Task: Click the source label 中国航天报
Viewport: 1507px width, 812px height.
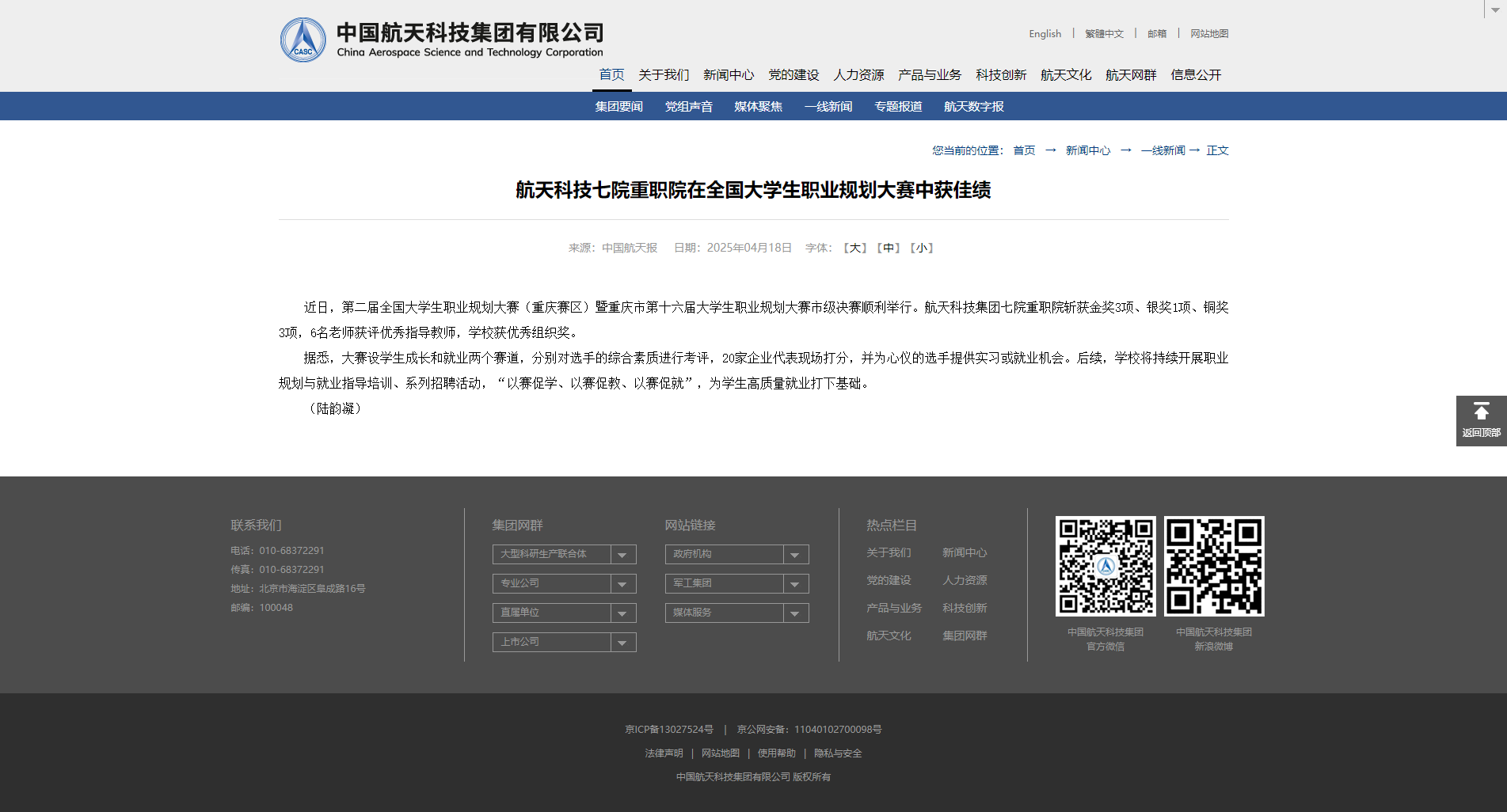Action: pyautogui.click(x=630, y=248)
